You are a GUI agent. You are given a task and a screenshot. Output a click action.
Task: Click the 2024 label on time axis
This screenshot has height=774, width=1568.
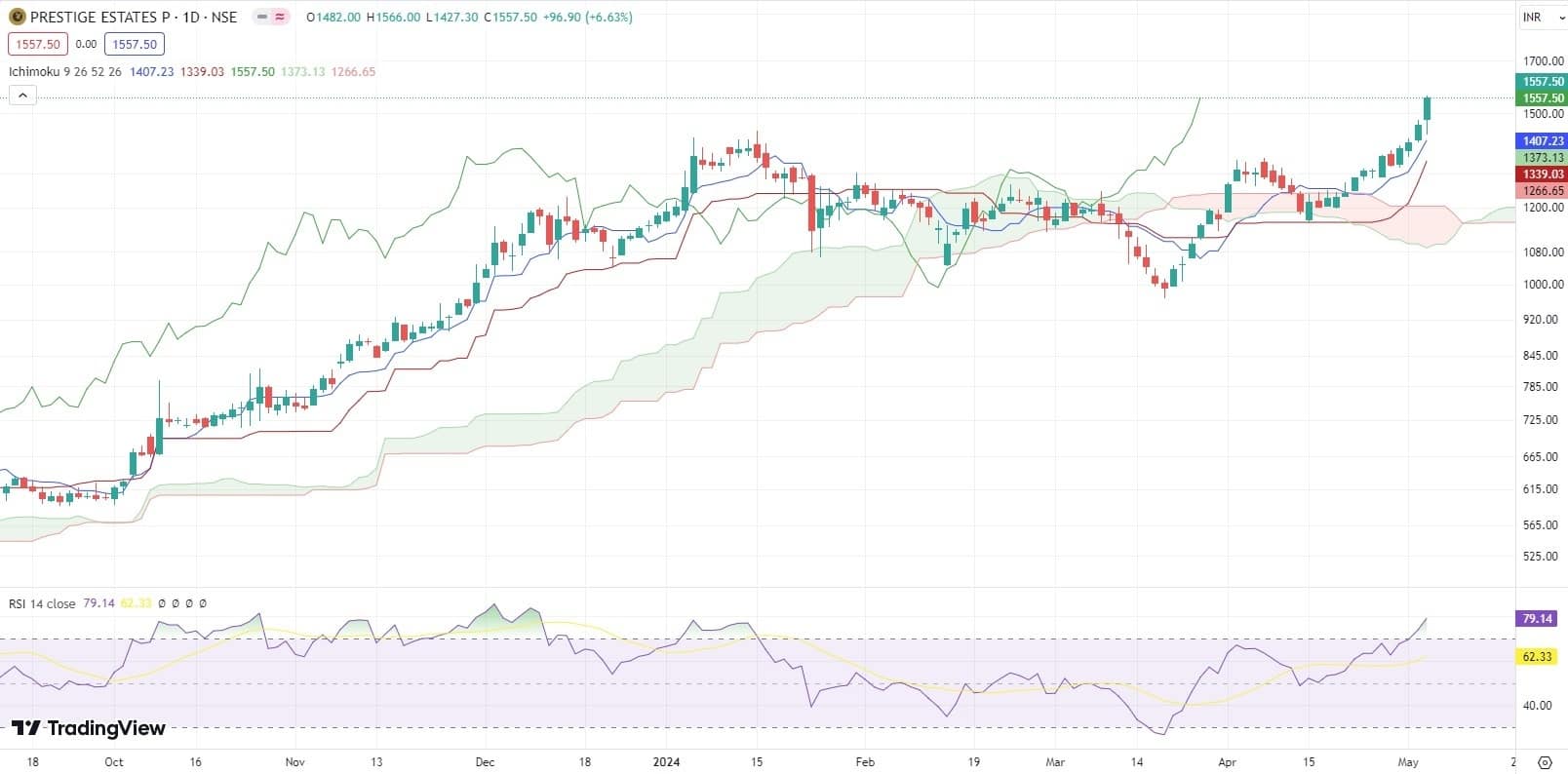coord(666,762)
